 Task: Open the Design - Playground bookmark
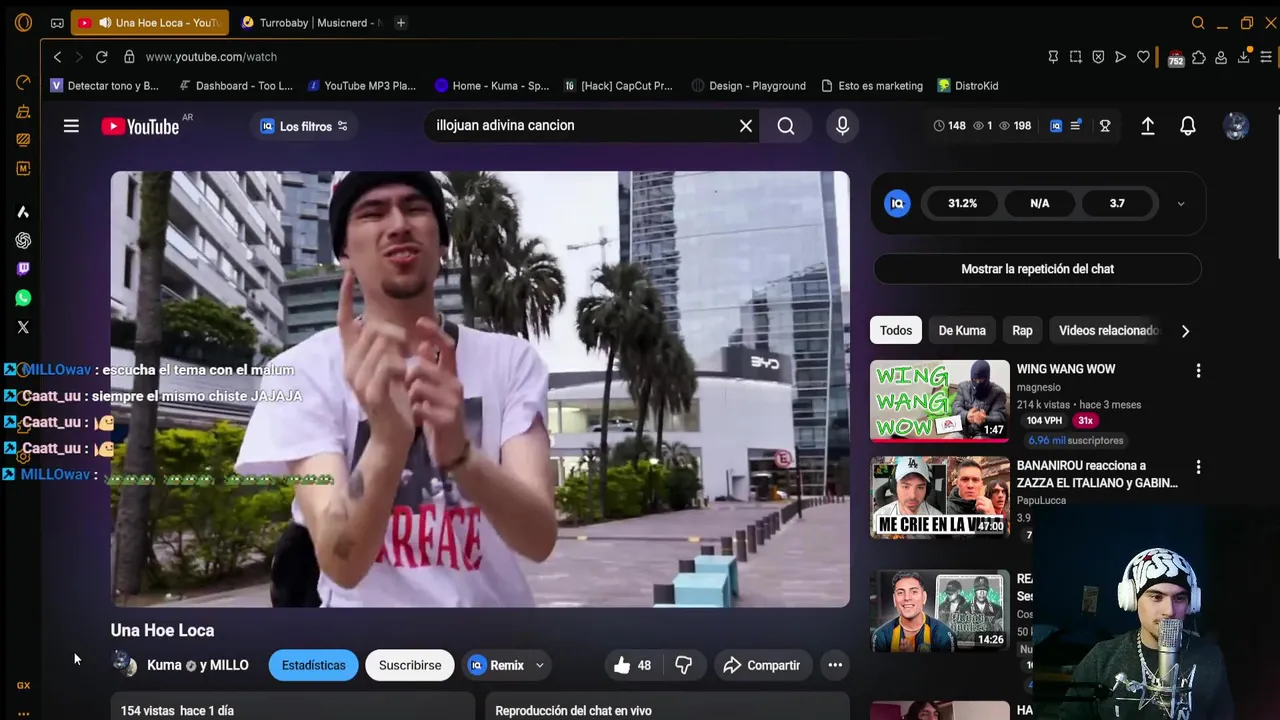click(748, 86)
